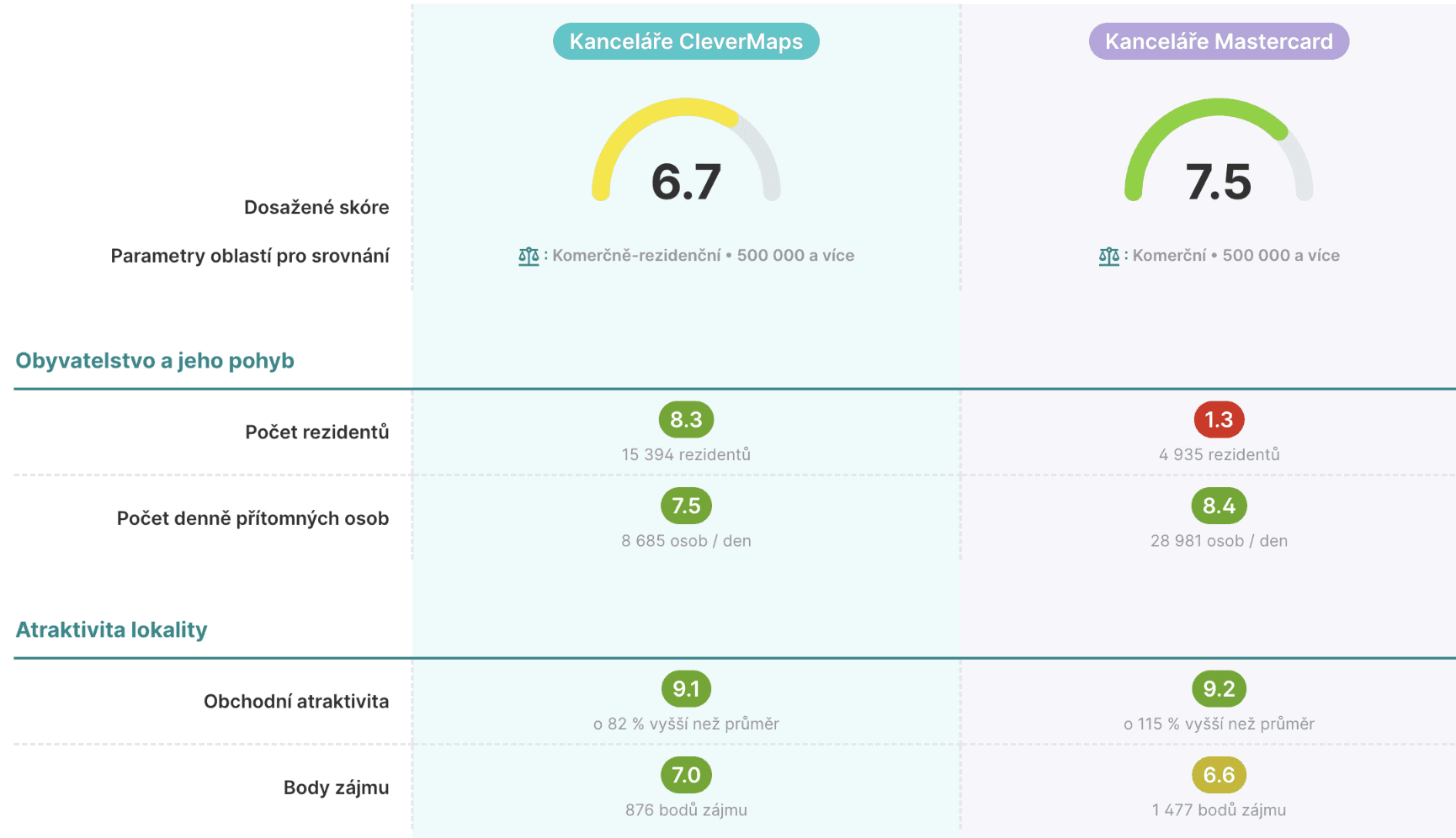The image size is (1456, 838).
Task: Click the text '876 bodů zájmu'
Action: click(x=686, y=810)
